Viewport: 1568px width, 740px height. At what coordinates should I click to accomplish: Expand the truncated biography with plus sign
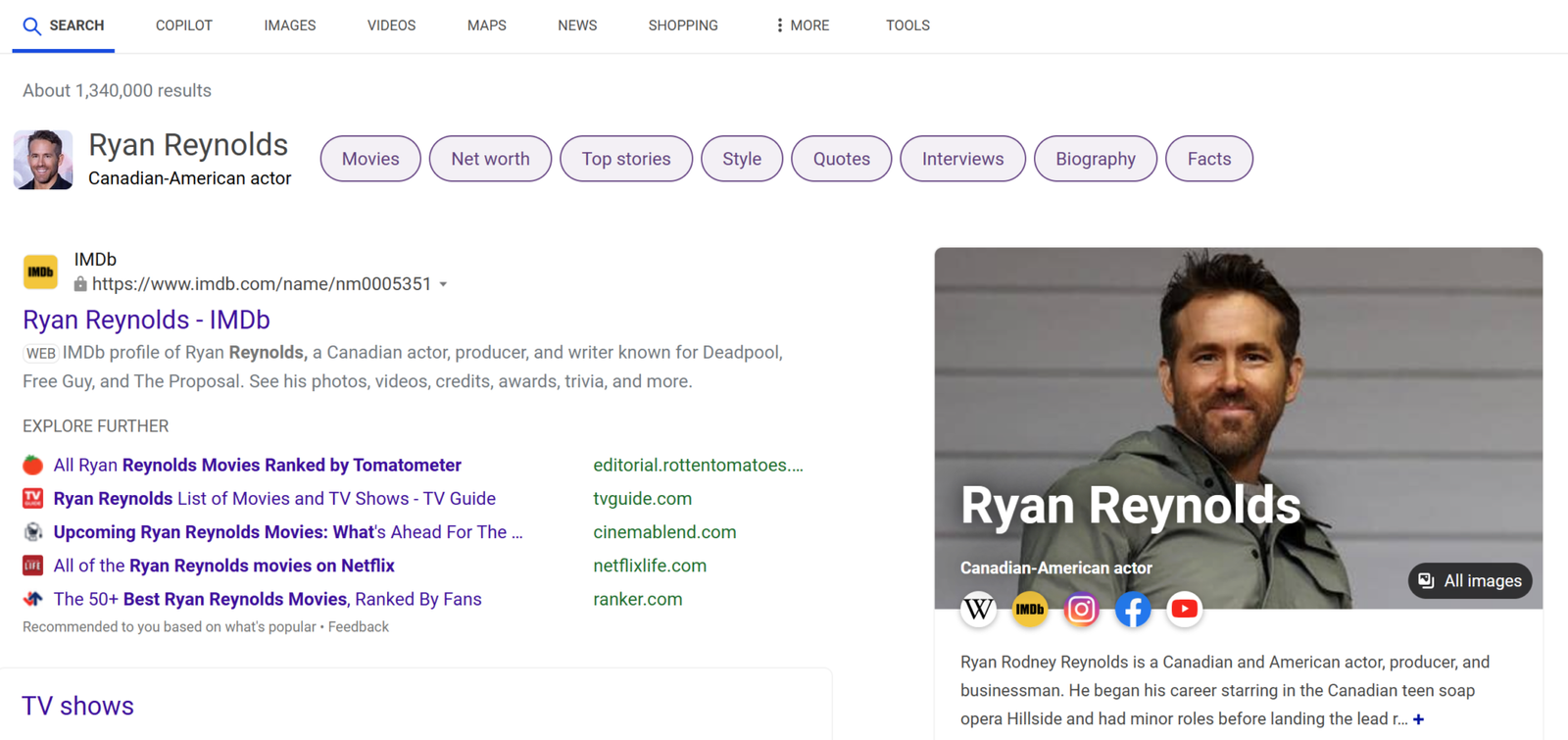[x=1418, y=719]
